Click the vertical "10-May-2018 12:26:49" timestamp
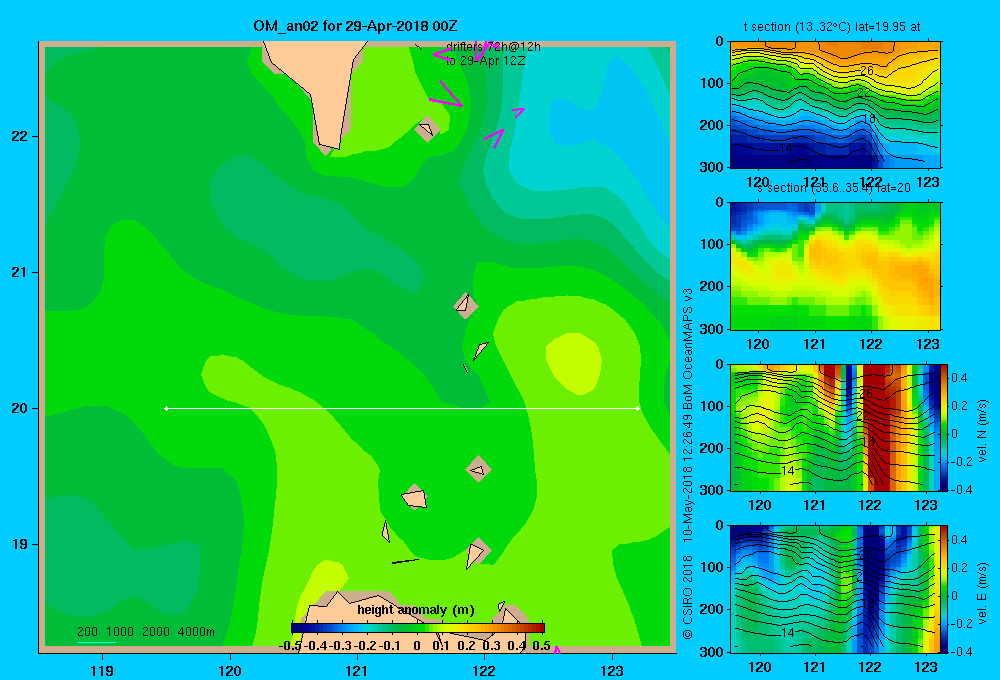 pos(688,478)
